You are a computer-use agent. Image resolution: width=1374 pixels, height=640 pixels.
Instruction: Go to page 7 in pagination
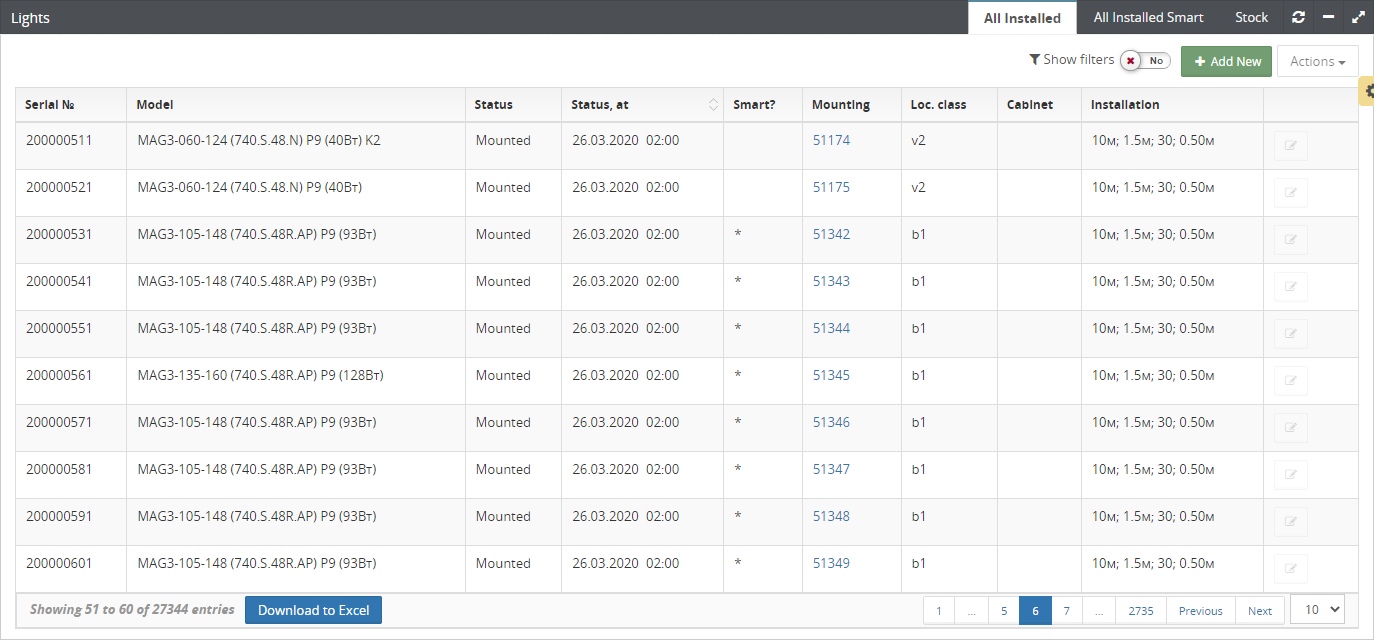1067,611
